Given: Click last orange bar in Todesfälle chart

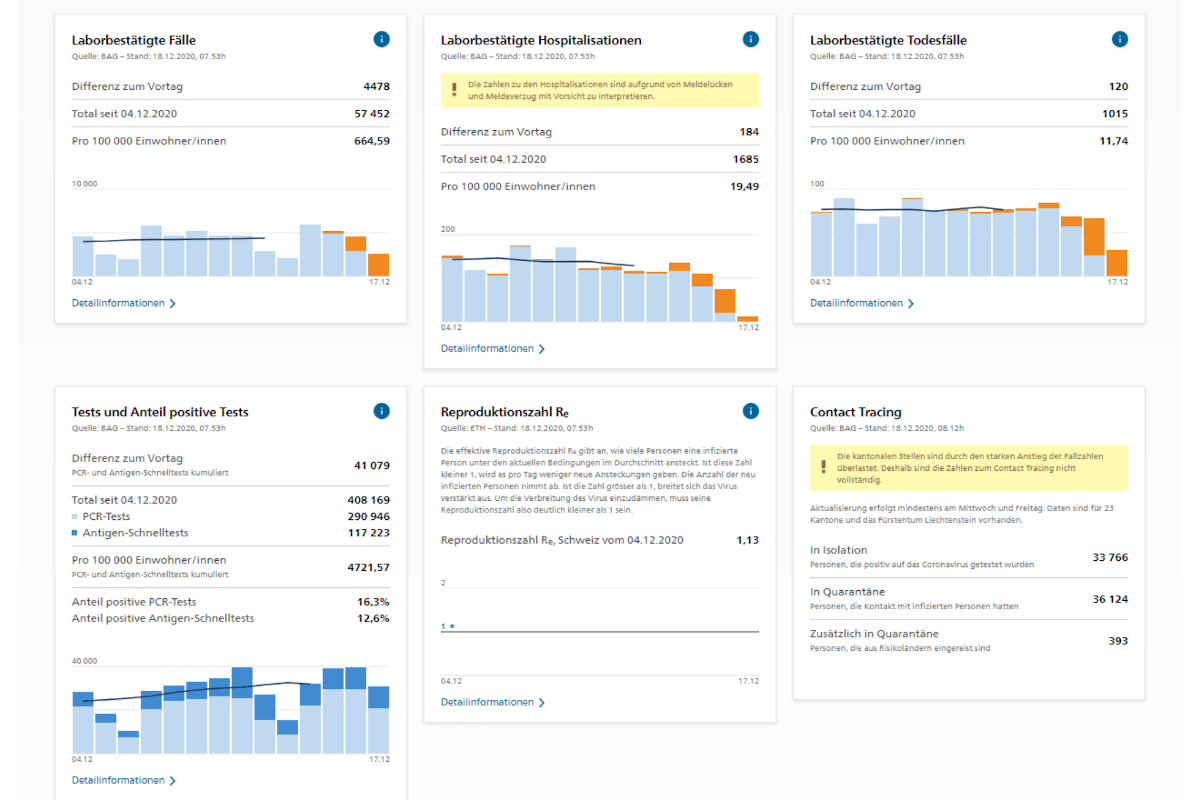Looking at the screenshot, I should point(1117,263).
